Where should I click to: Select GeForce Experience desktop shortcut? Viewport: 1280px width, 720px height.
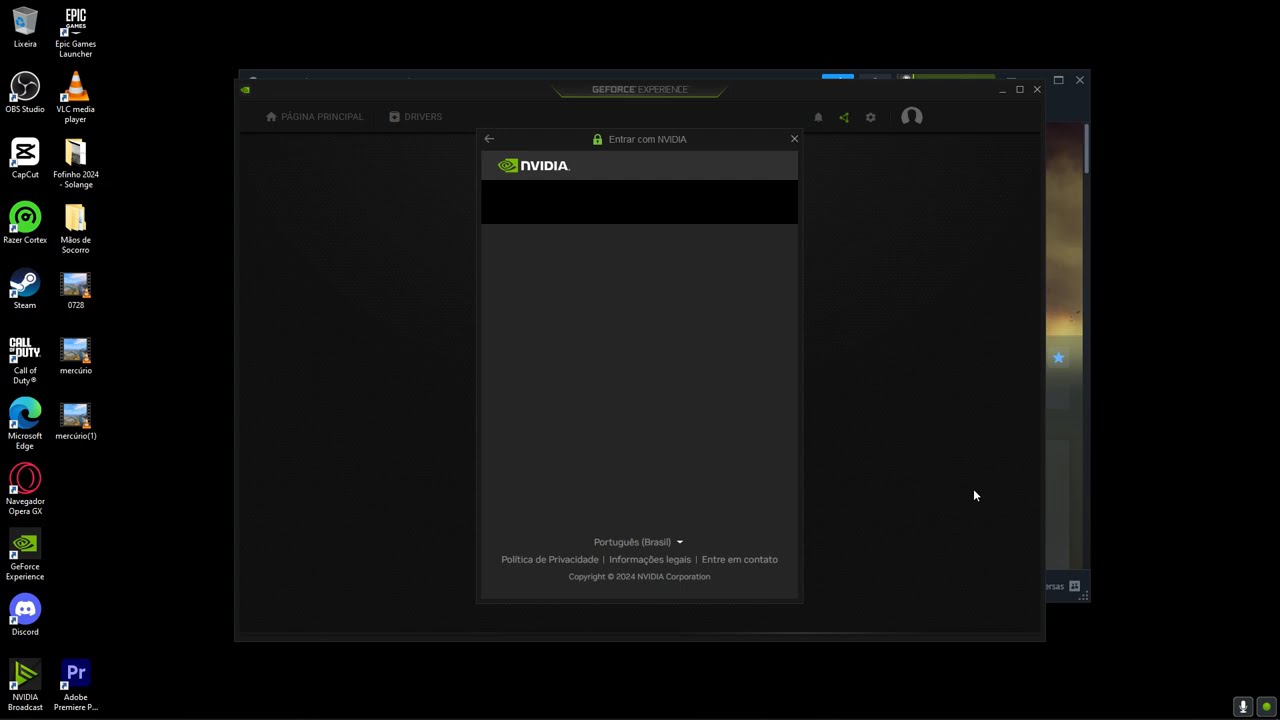point(25,555)
